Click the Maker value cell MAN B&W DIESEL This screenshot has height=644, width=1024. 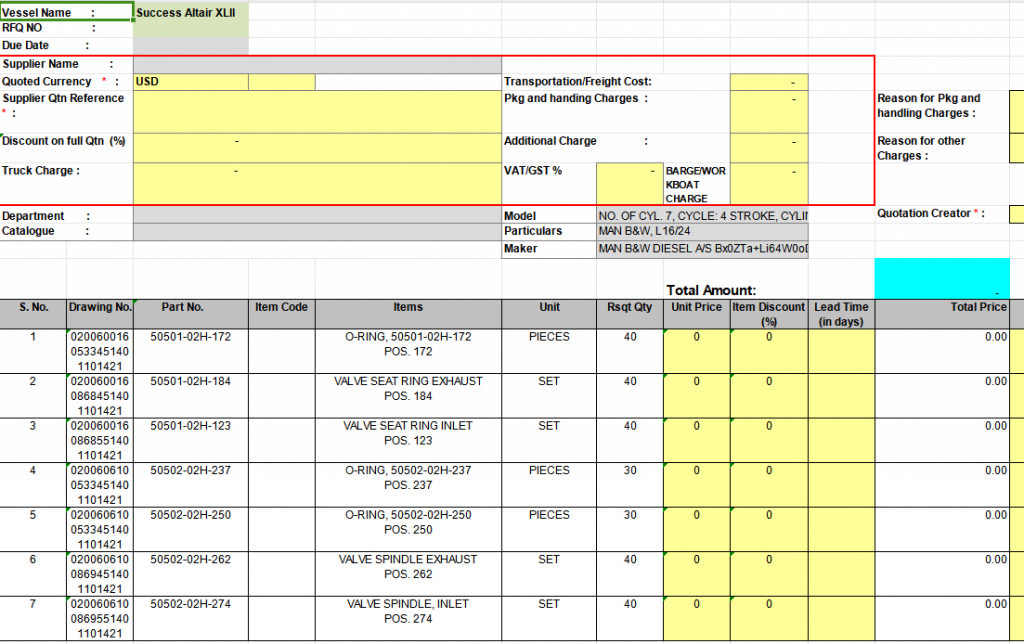click(701, 249)
